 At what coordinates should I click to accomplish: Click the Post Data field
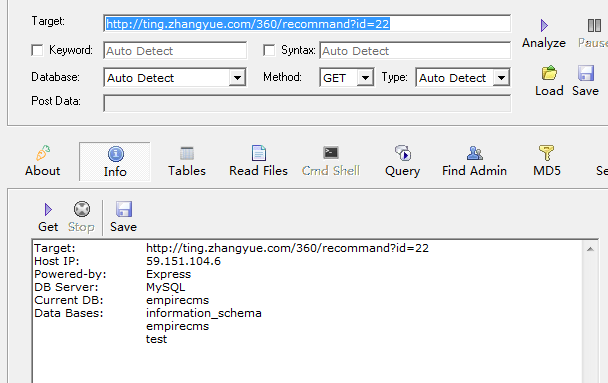coord(307,104)
